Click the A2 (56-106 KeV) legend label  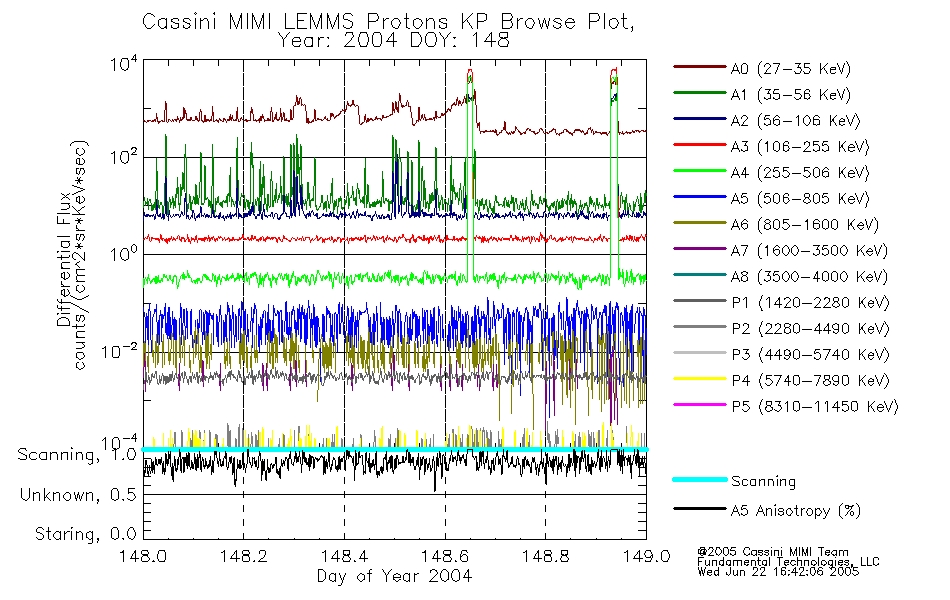[x=796, y=121]
